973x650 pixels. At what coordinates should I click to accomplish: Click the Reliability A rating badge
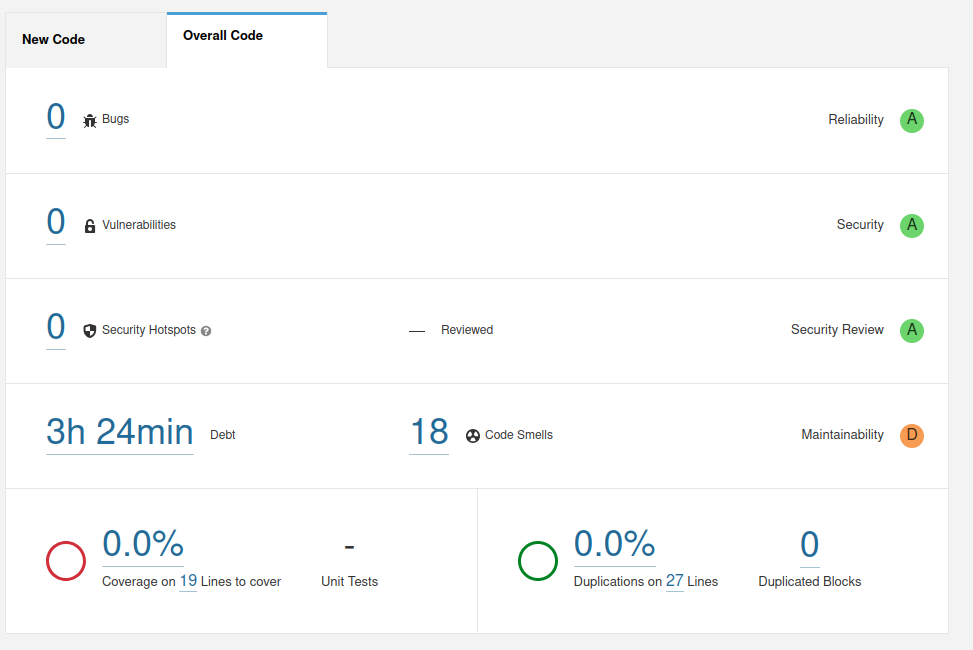(x=911, y=120)
